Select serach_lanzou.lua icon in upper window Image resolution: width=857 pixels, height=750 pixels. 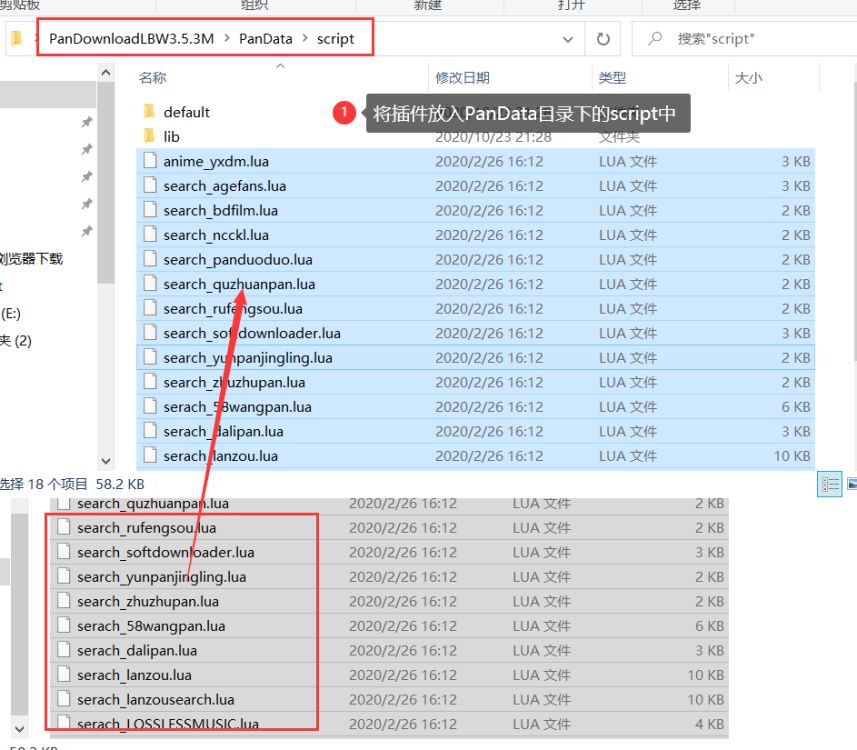click(150, 455)
